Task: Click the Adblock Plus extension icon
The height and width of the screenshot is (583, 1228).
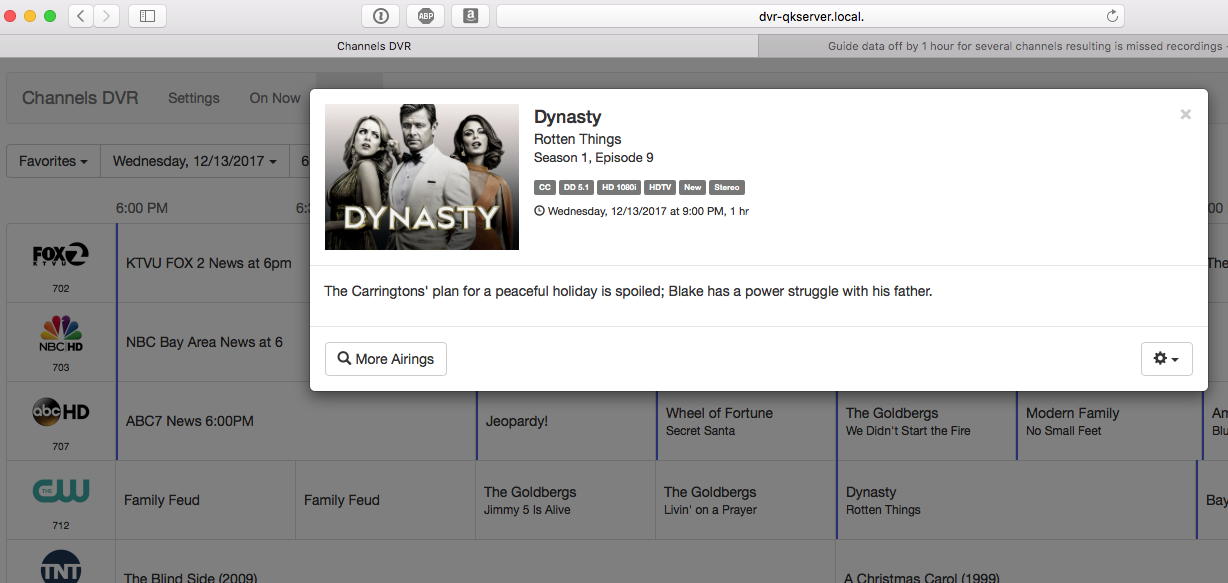Action: (x=425, y=16)
